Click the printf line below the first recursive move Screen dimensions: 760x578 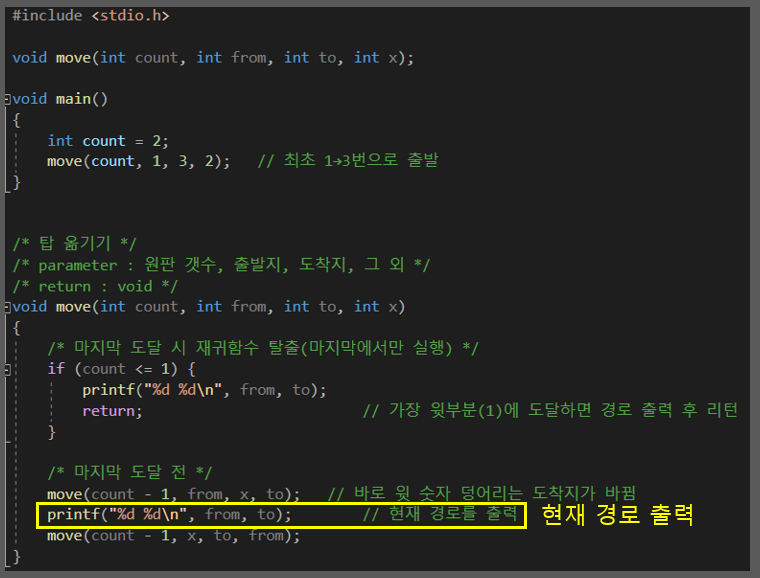[x=169, y=515]
